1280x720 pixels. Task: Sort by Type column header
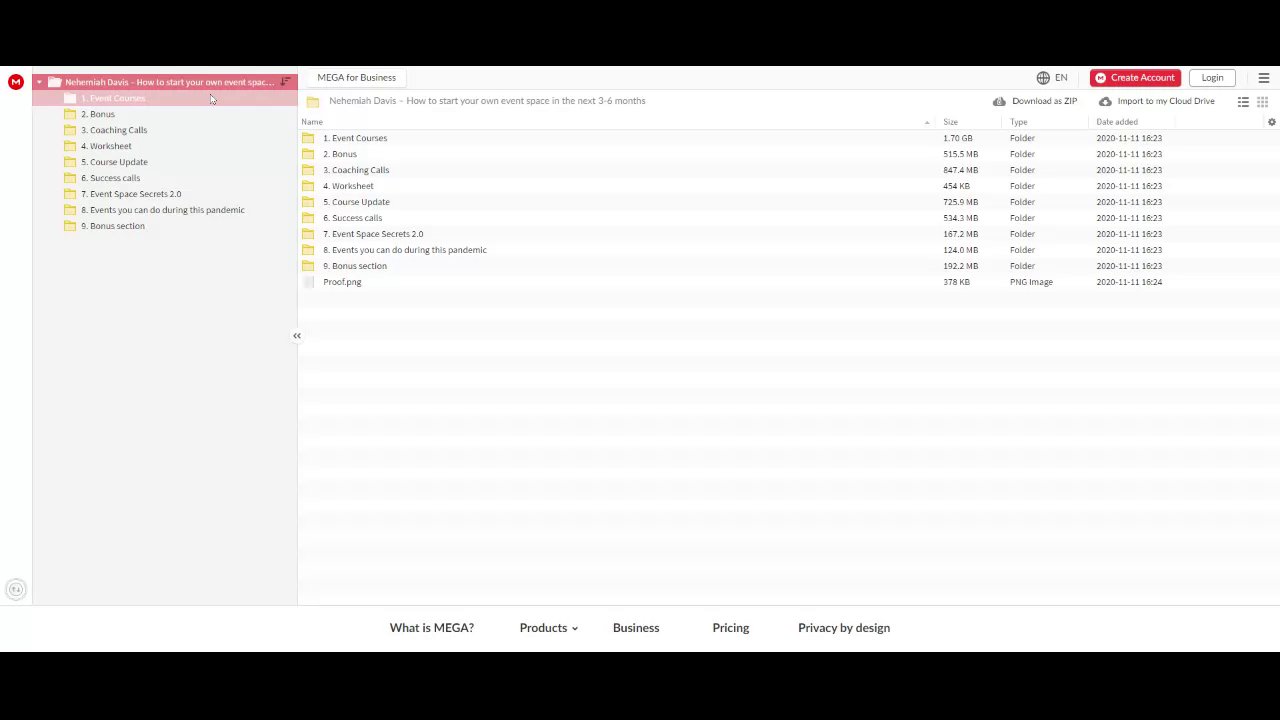(x=1018, y=122)
